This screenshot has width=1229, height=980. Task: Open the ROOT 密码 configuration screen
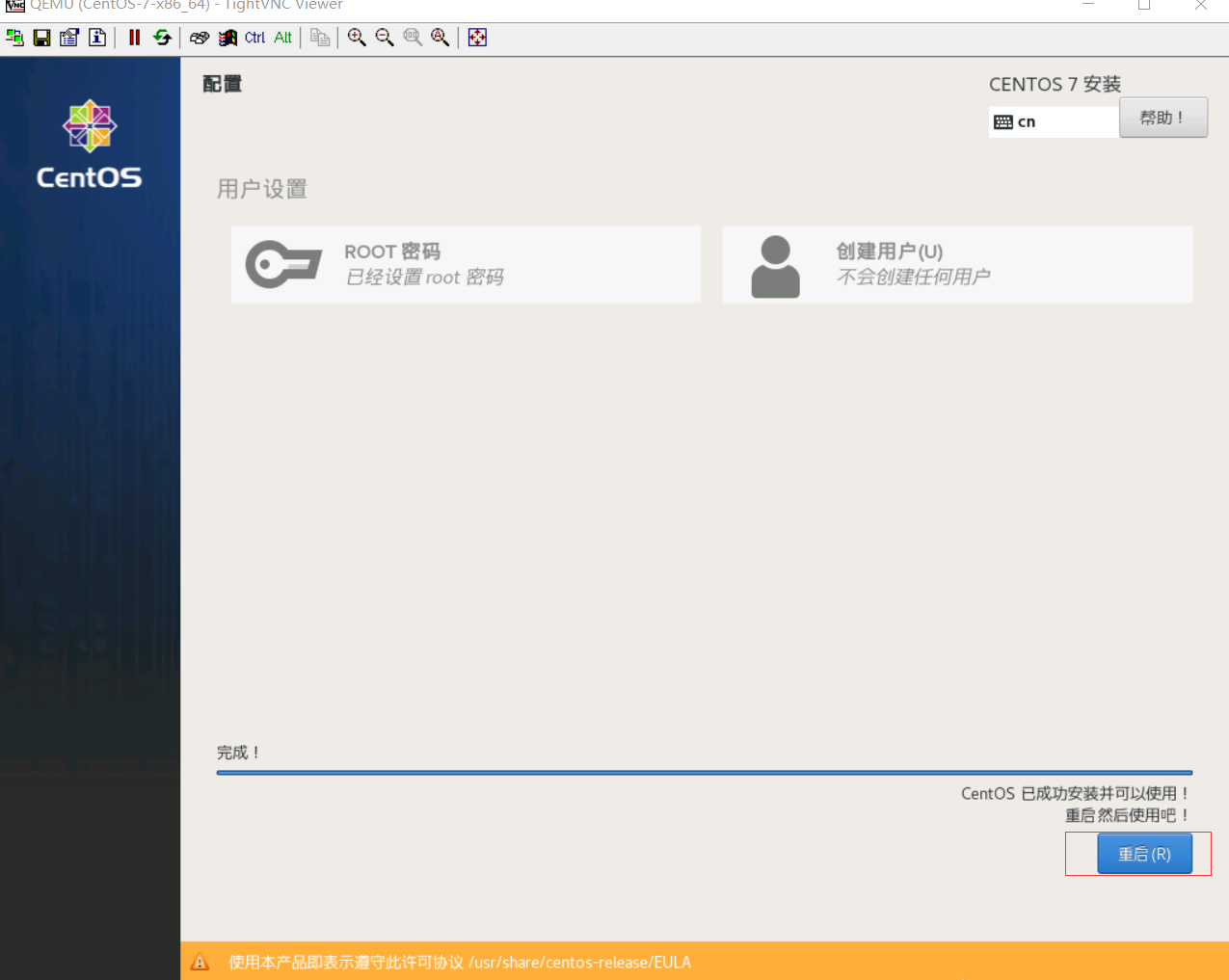[466, 264]
